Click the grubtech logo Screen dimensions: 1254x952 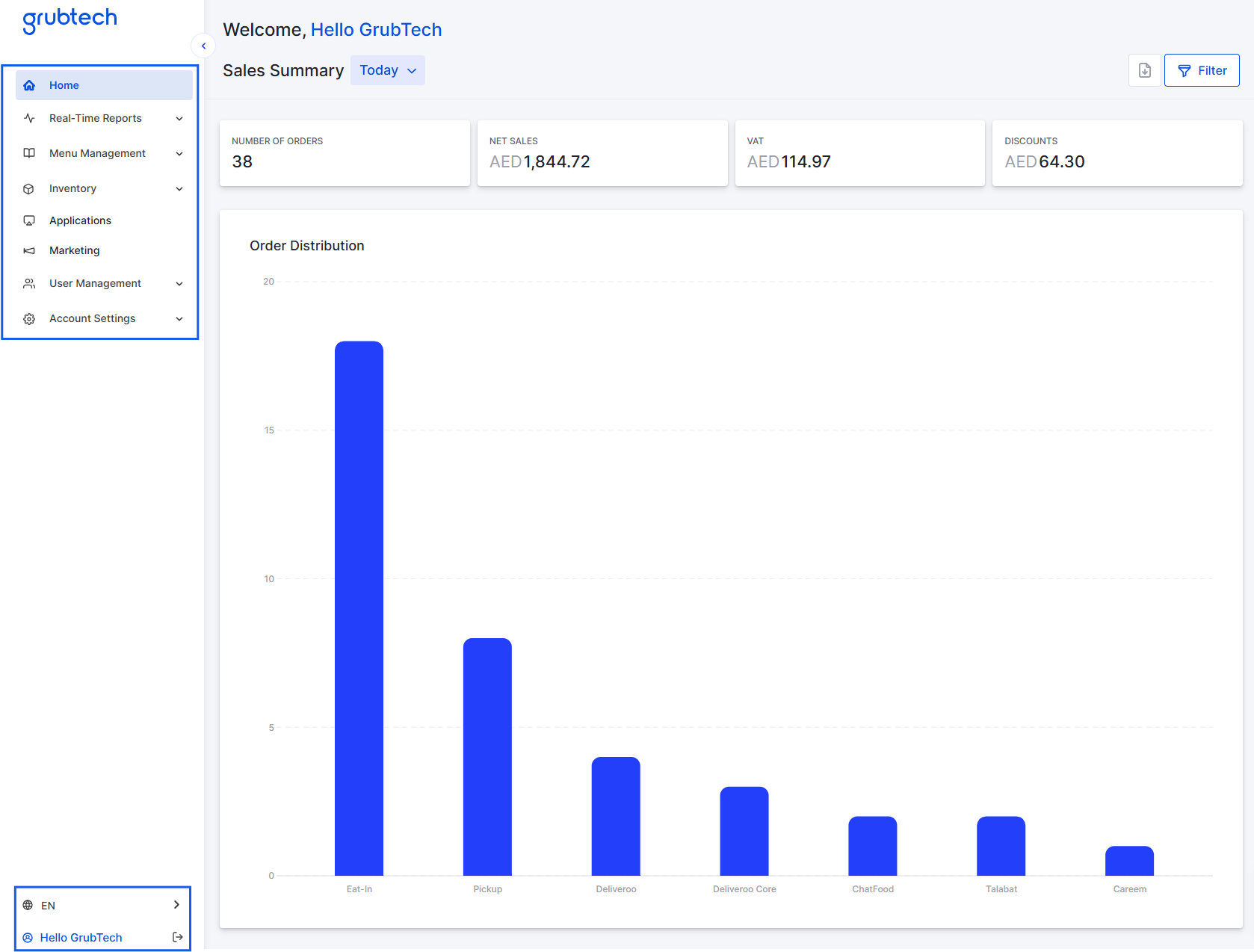(x=70, y=19)
